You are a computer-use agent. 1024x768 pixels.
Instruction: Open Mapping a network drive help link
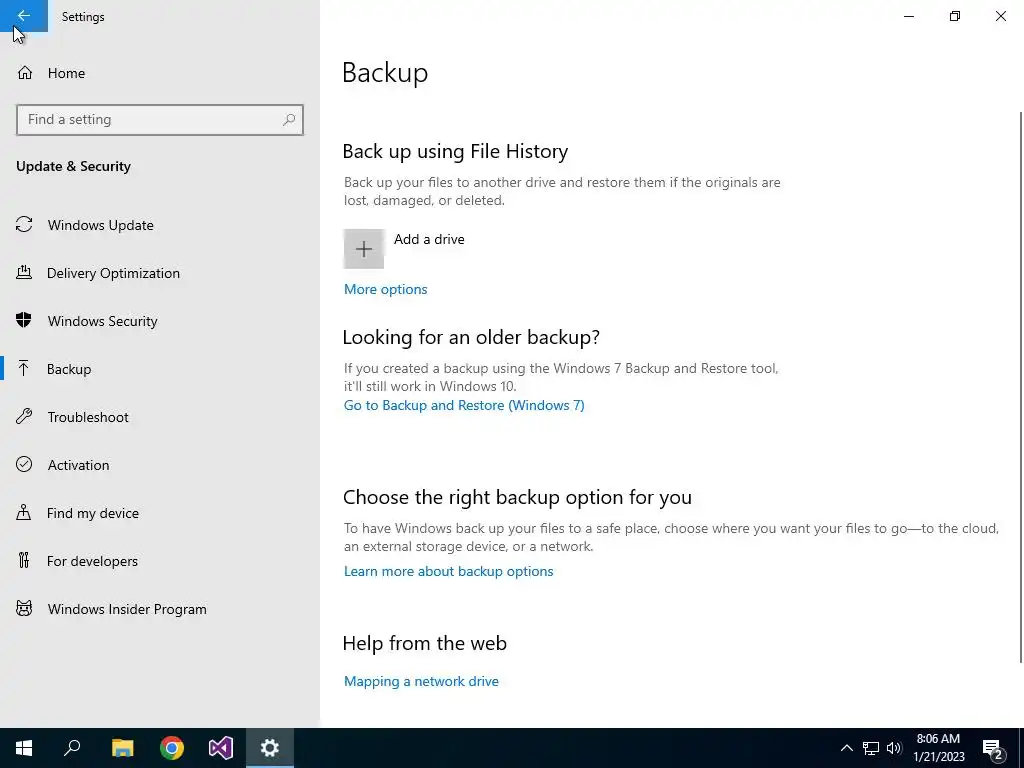421,681
